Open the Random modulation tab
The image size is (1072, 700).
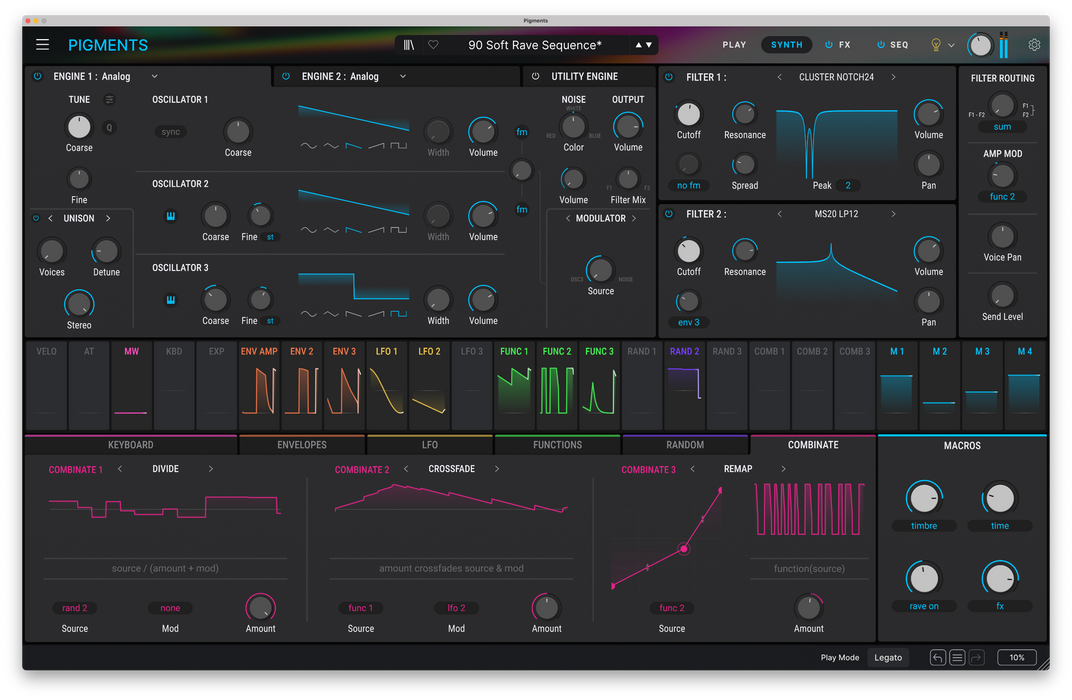[685, 445]
